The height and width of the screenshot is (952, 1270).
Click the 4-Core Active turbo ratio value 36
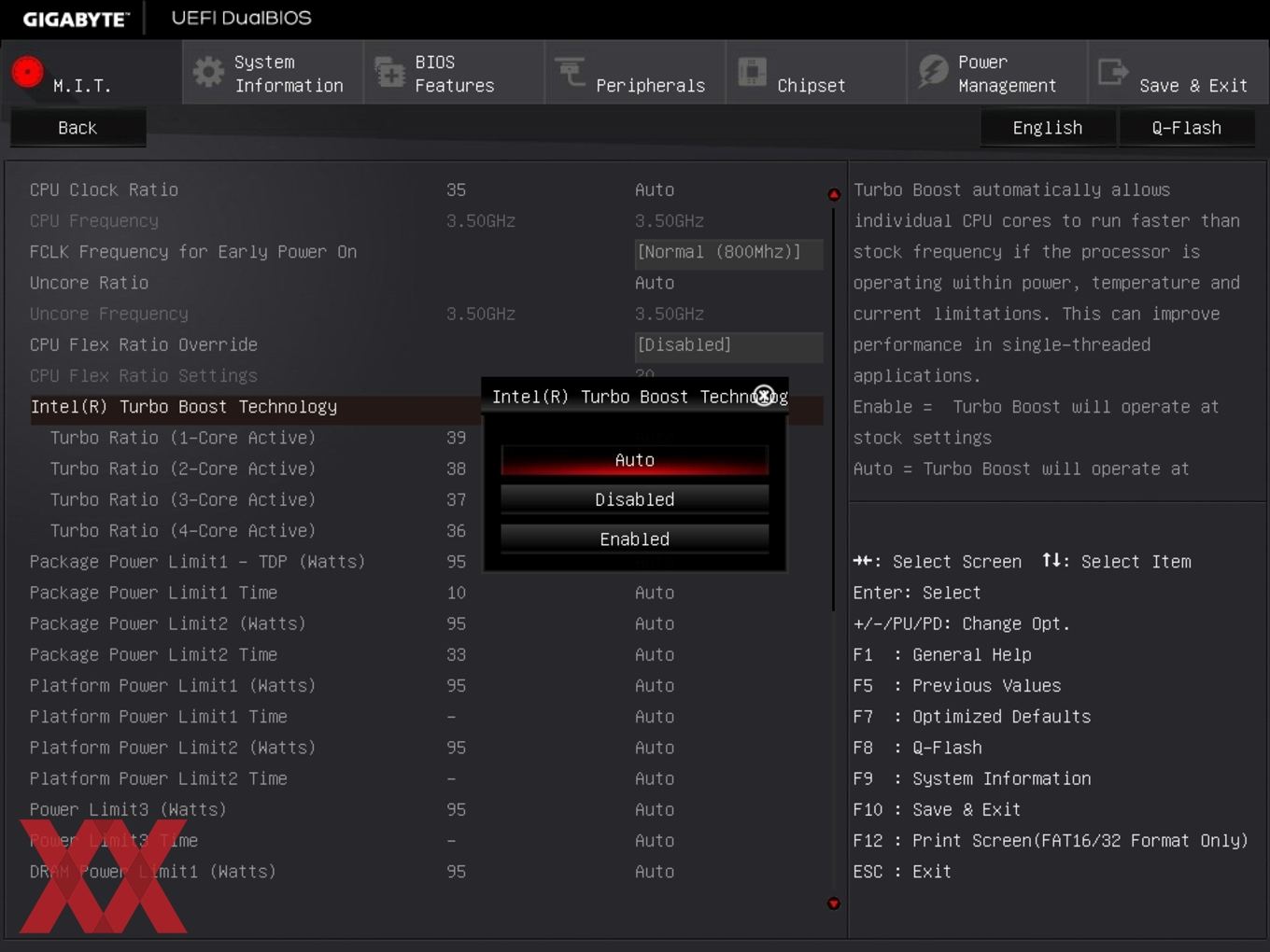(x=456, y=530)
